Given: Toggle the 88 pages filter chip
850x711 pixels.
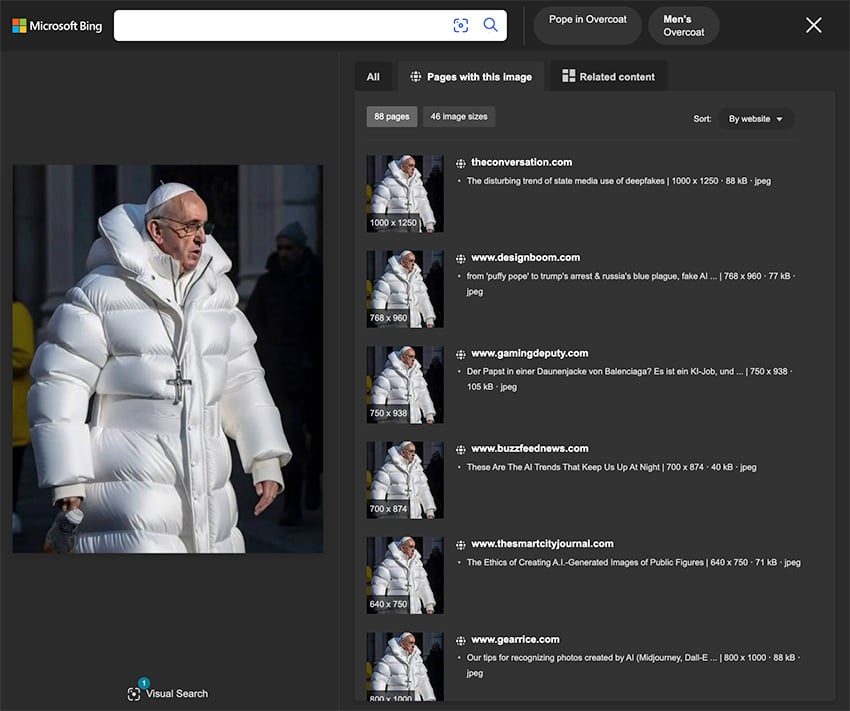Looking at the screenshot, I should pos(391,116).
